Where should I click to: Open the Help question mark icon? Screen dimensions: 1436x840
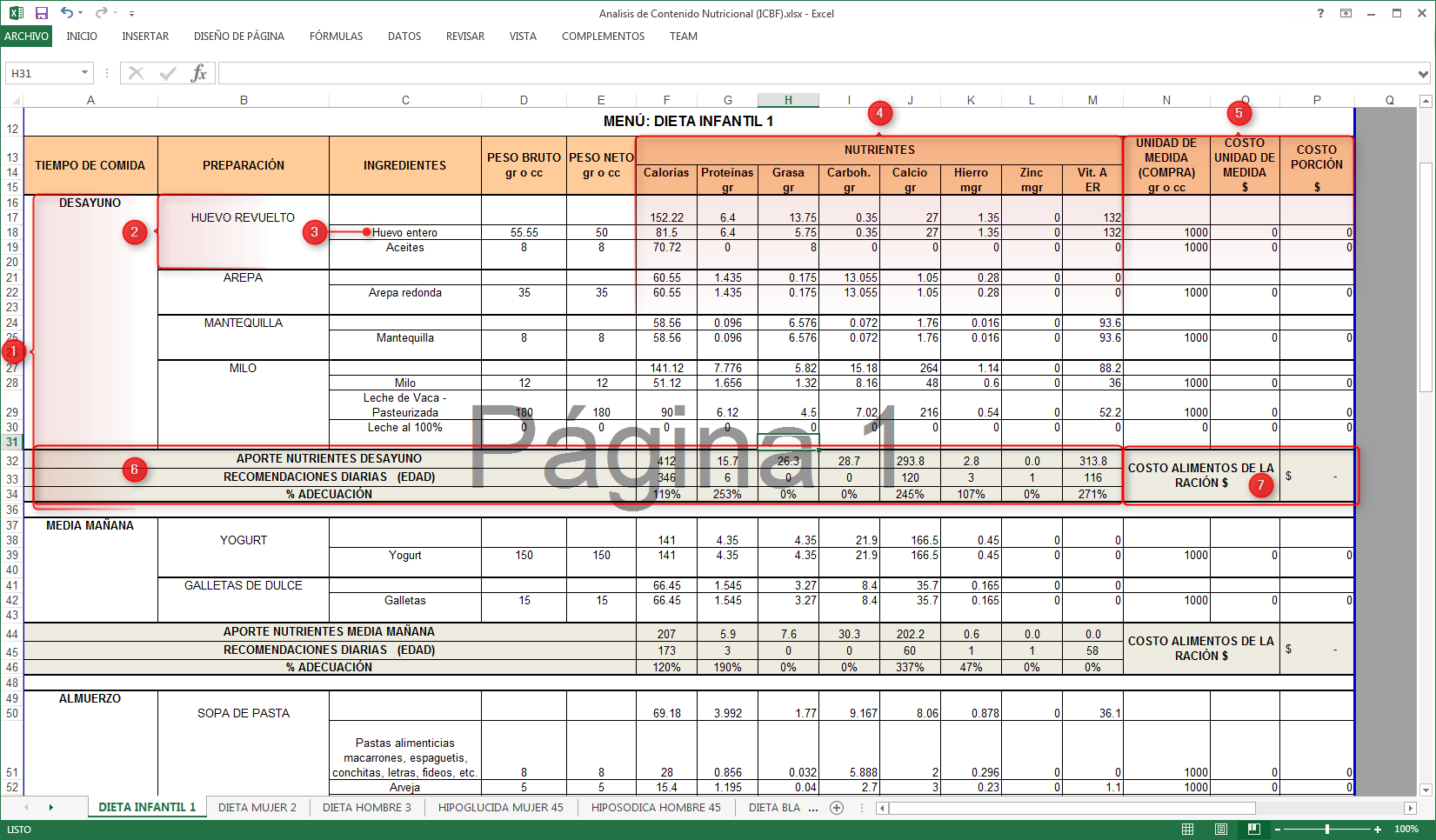click(1320, 13)
